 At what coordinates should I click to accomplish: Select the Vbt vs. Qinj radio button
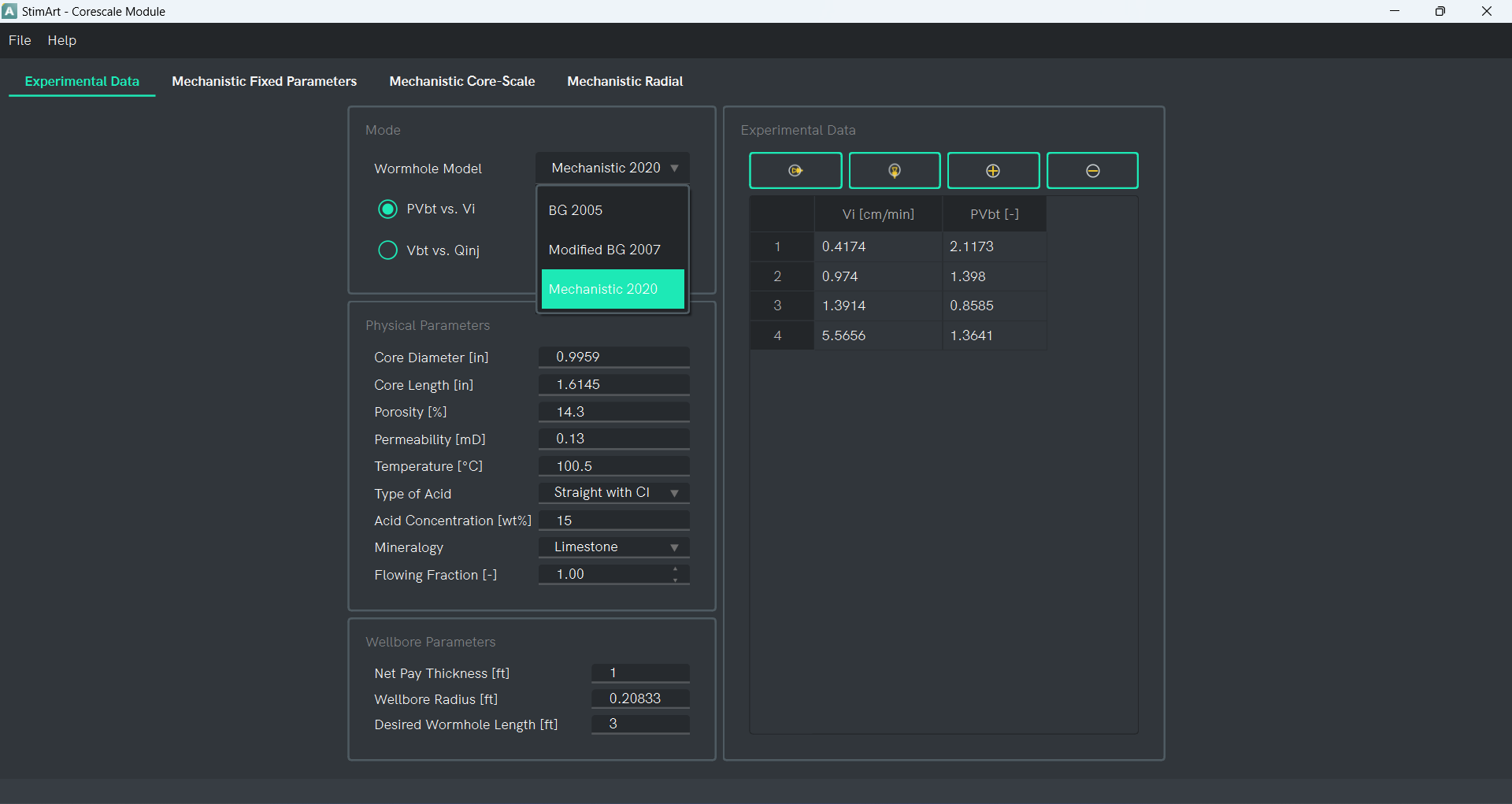(387, 250)
